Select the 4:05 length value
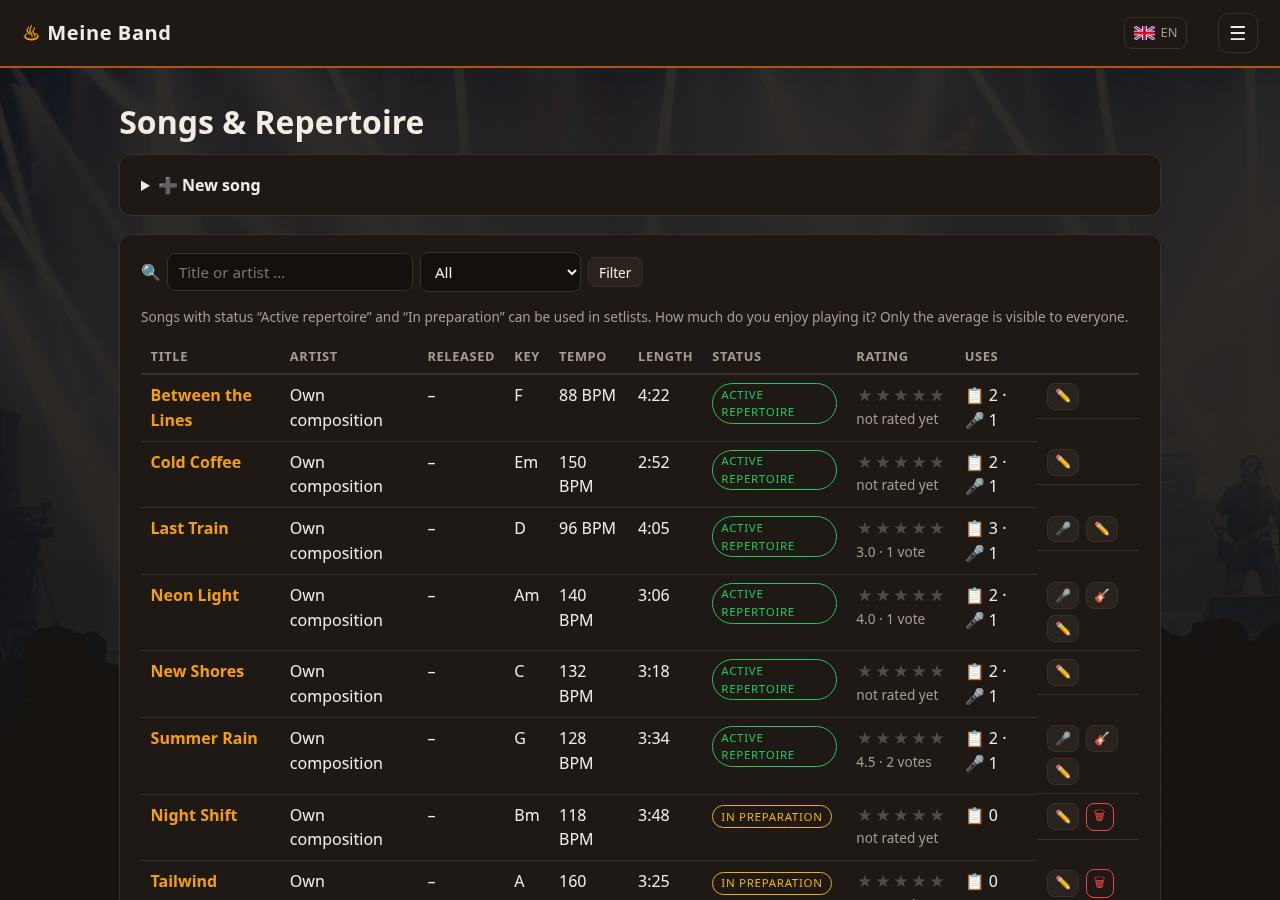This screenshot has height=900, width=1280. 654,528
